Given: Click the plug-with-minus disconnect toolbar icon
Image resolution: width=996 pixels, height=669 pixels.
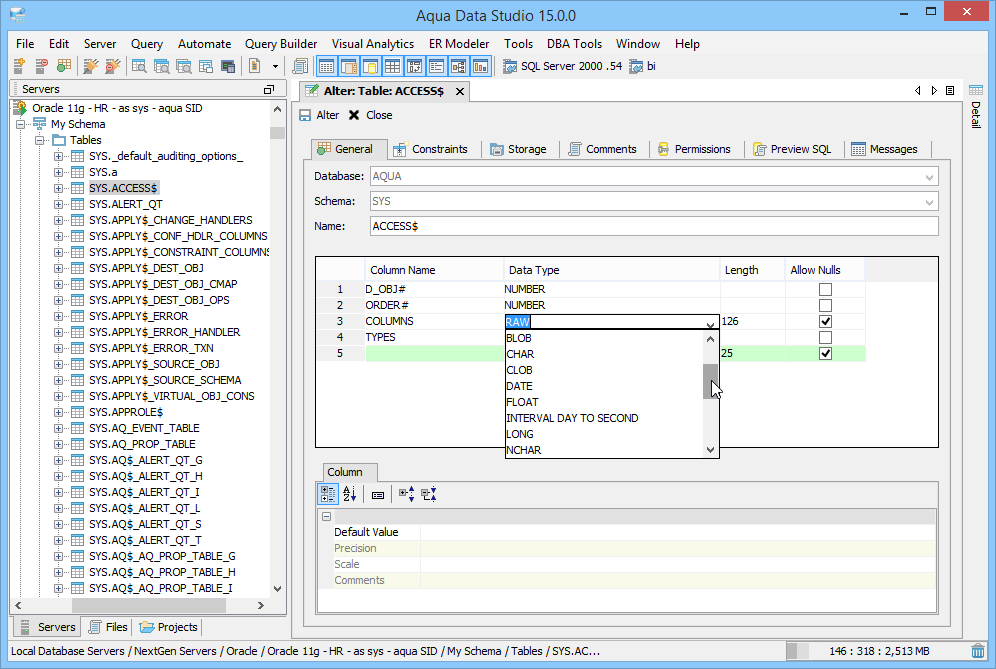Looking at the screenshot, I should (113, 65).
